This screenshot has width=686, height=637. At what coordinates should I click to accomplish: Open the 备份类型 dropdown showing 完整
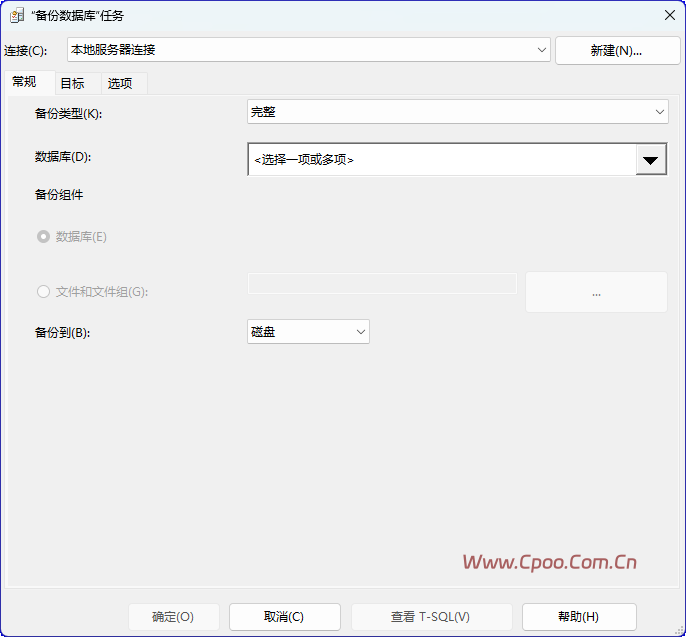[x=458, y=112]
